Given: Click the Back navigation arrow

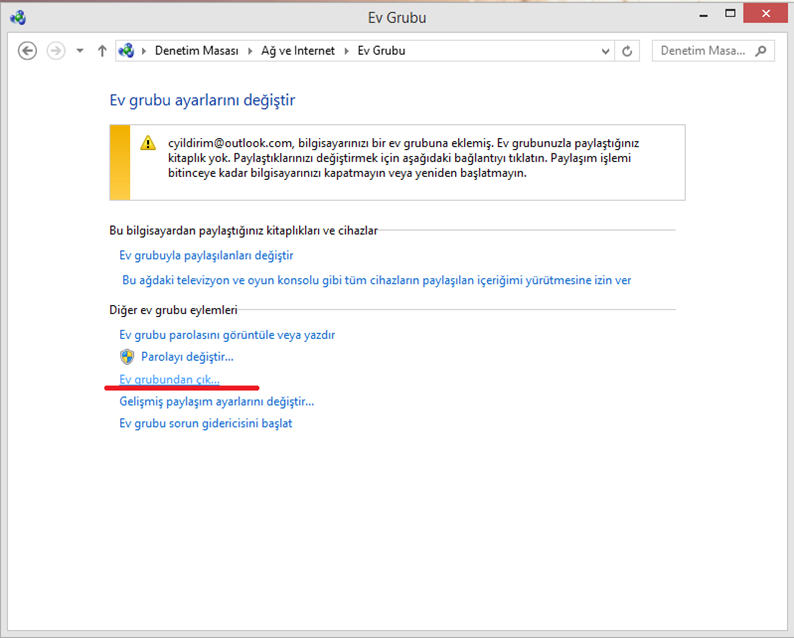Looking at the screenshot, I should click(x=27, y=51).
